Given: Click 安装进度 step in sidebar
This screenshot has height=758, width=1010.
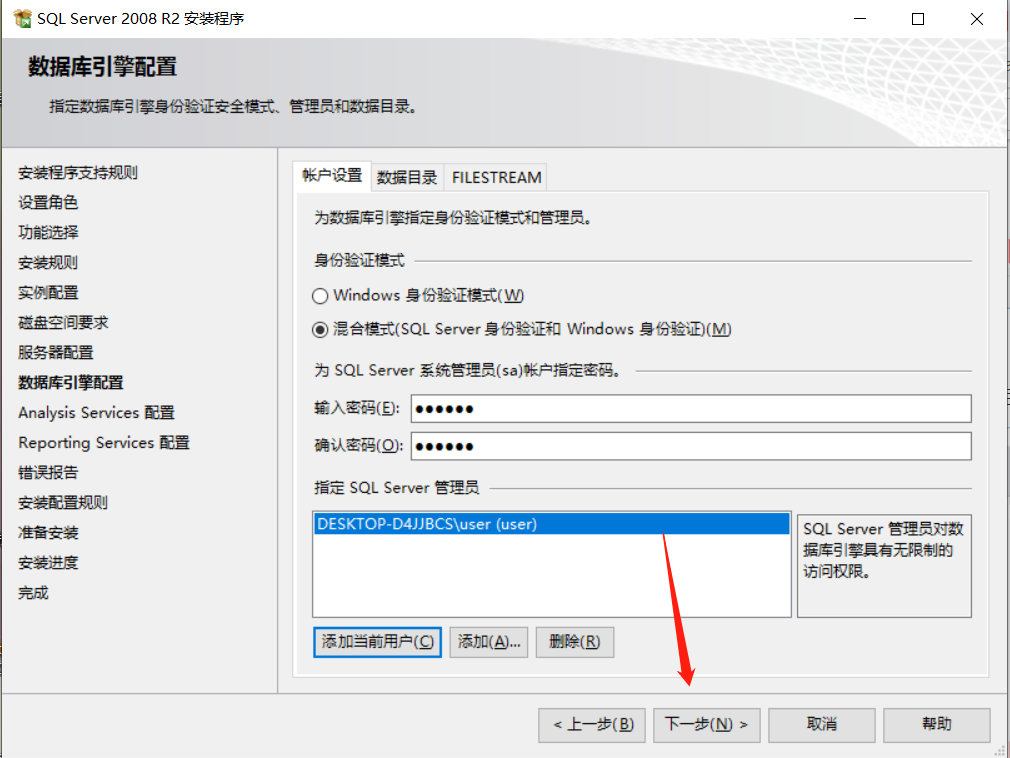Looking at the screenshot, I should (48, 563).
